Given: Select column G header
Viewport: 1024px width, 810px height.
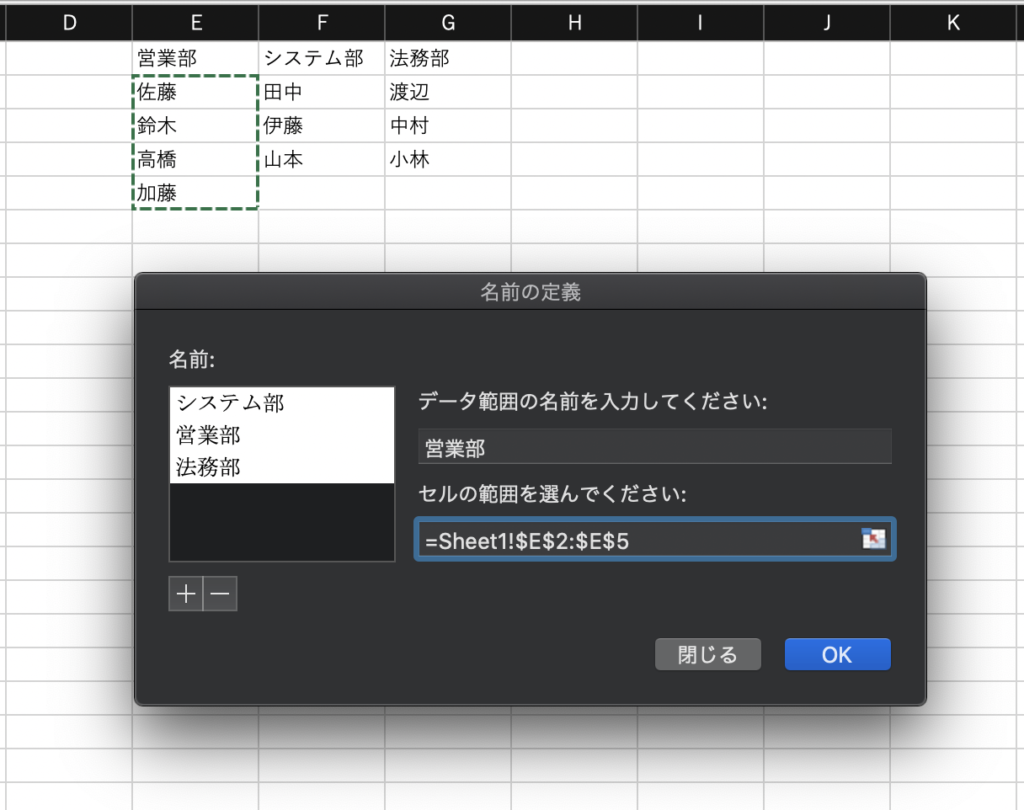Looking at the screenshot, I should tap(448, 23).
